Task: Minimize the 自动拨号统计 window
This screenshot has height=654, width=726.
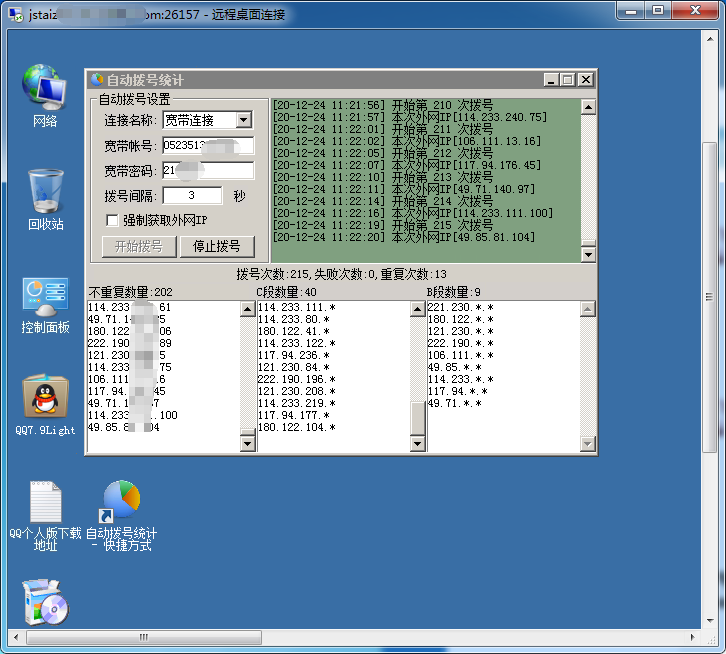Action: click(x=551, y=80)
